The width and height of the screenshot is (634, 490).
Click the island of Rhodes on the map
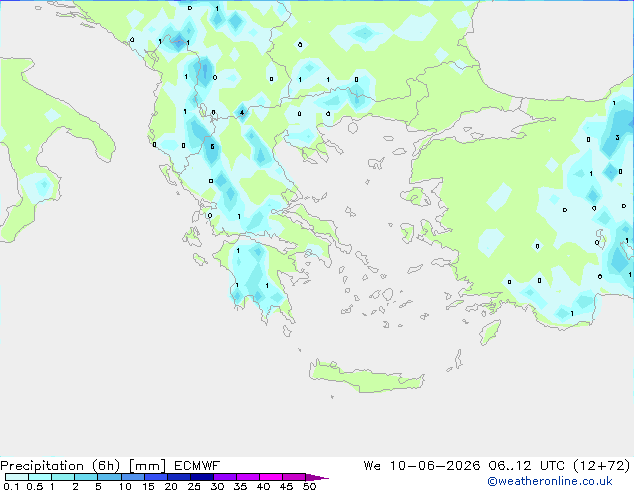coord(490,332)
